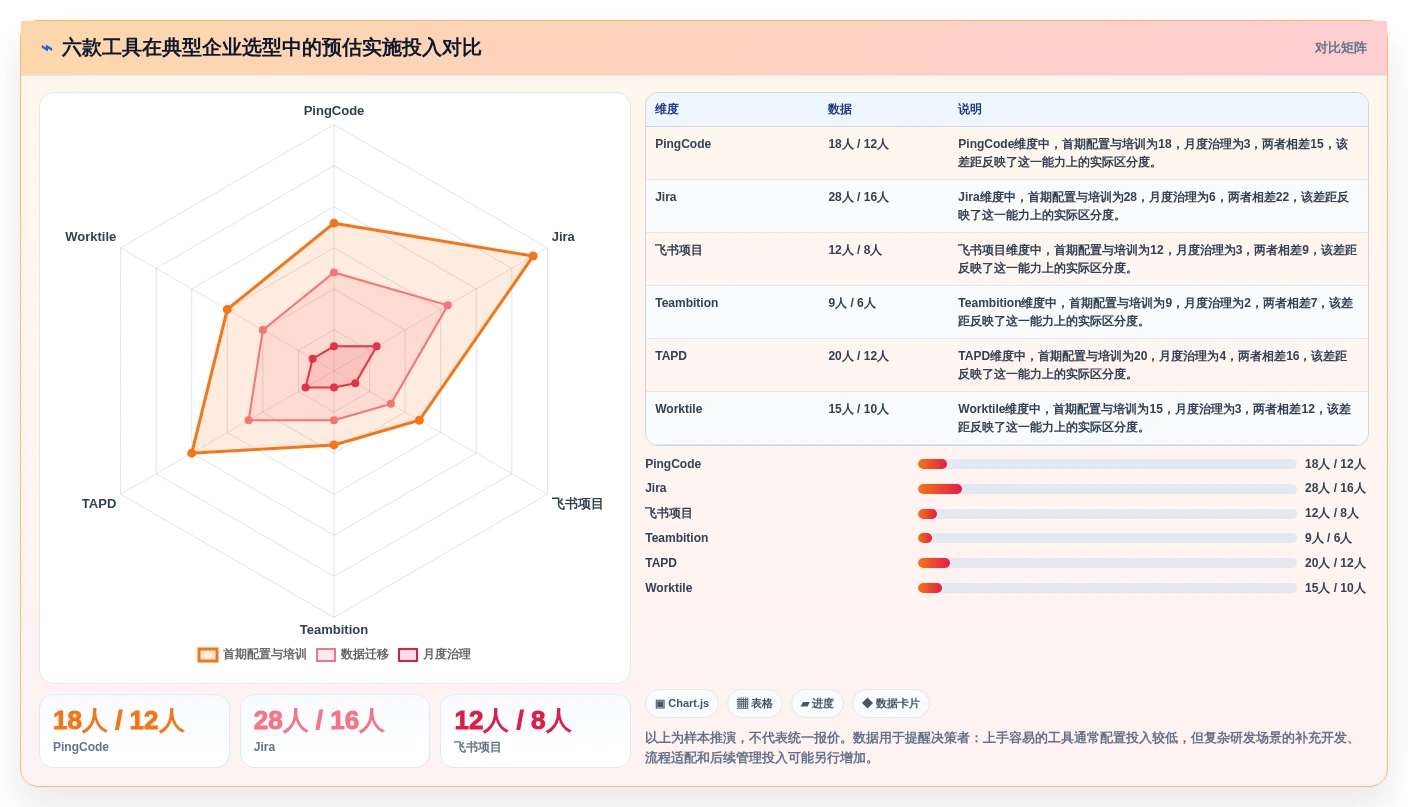Click the Jira progress bar

1107,489
